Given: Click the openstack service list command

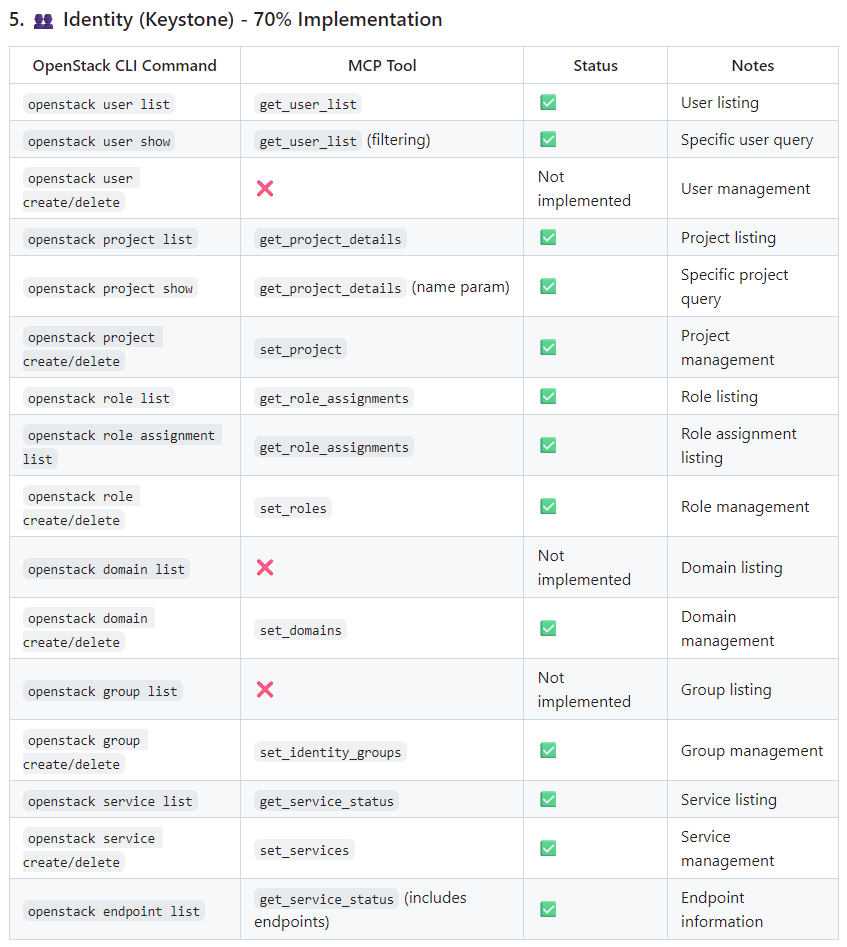Looking at the screenshot, I should click(110, 801).
